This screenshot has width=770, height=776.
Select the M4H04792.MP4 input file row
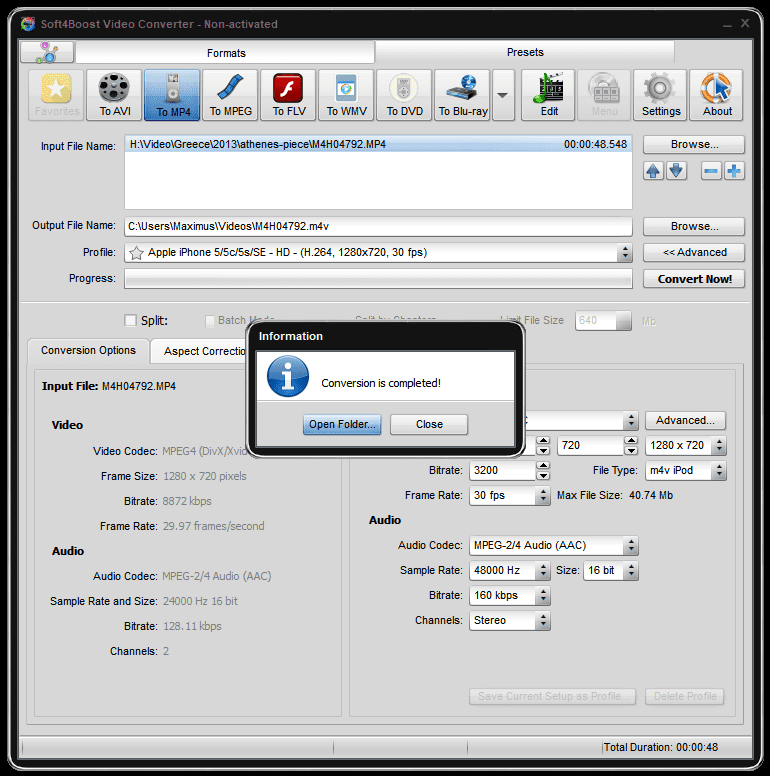pos(378,144)
